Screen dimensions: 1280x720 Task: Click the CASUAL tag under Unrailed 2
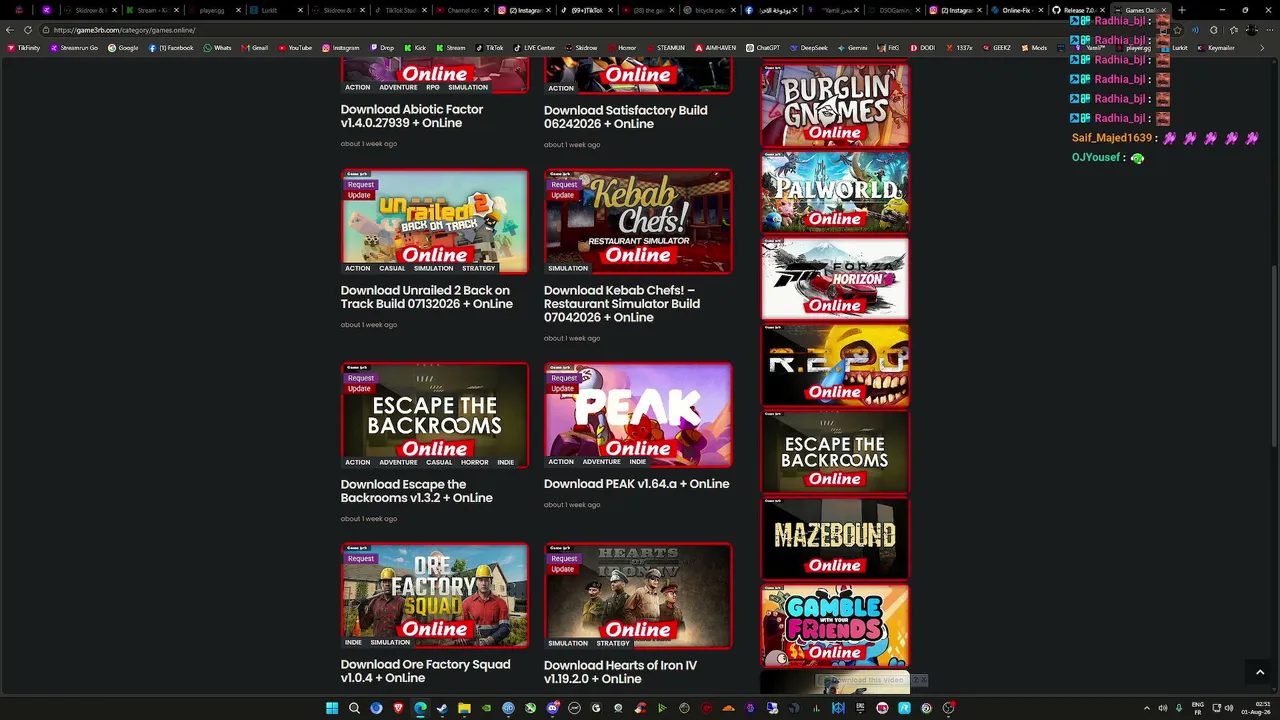tap(392, 268)
